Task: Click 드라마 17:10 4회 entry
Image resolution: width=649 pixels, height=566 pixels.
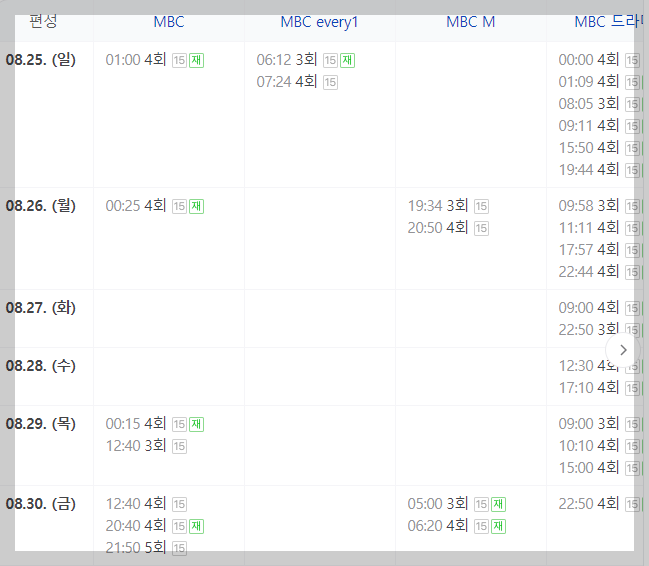Action: pos(589,388)
